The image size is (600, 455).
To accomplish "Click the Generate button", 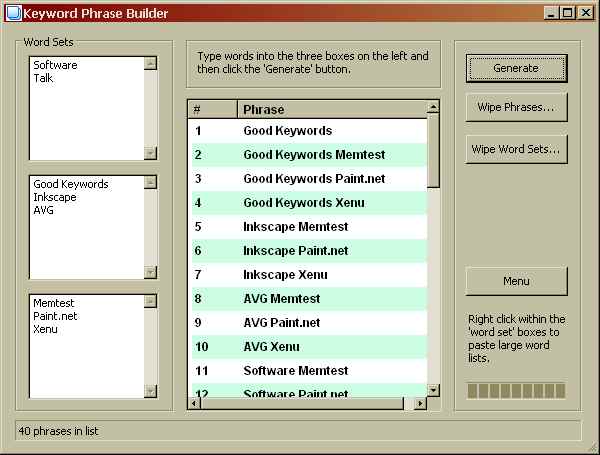I will tap(516, 68).
